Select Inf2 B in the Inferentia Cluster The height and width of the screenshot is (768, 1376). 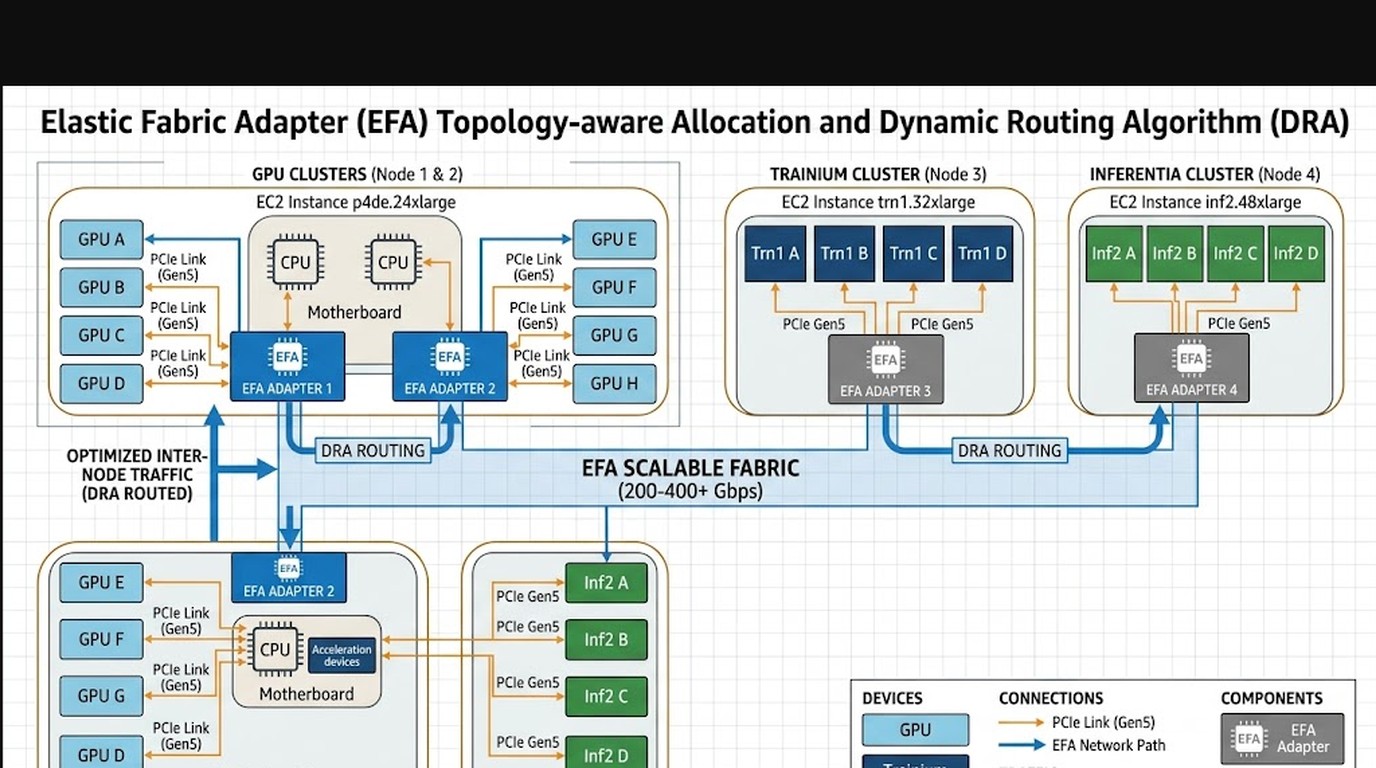(x=1174, y=254)
